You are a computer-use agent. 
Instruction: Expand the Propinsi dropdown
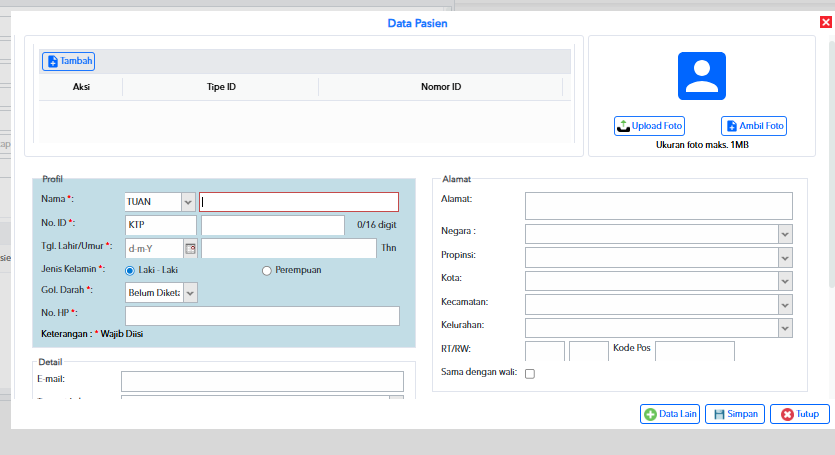(785, 258)
